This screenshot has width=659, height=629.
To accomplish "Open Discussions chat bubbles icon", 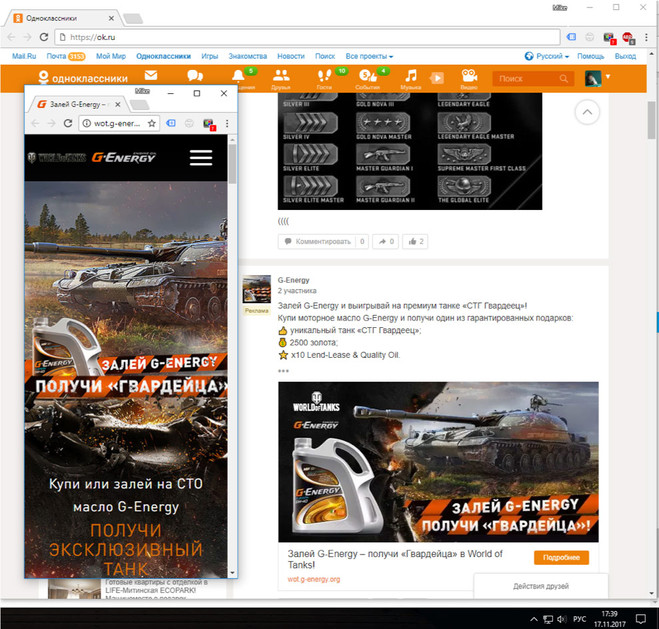I will (x=195, y=76).
